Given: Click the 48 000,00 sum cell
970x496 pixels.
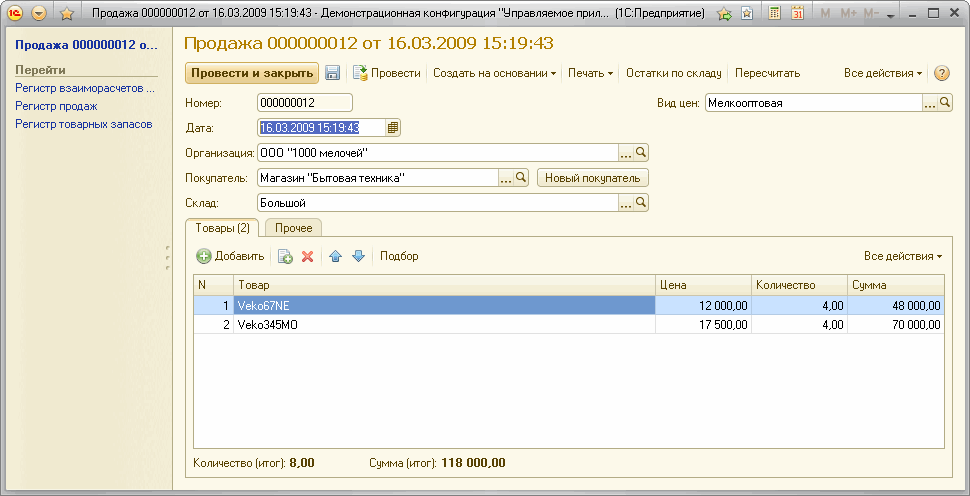Looking at the screenshot, I should point(896,306).
